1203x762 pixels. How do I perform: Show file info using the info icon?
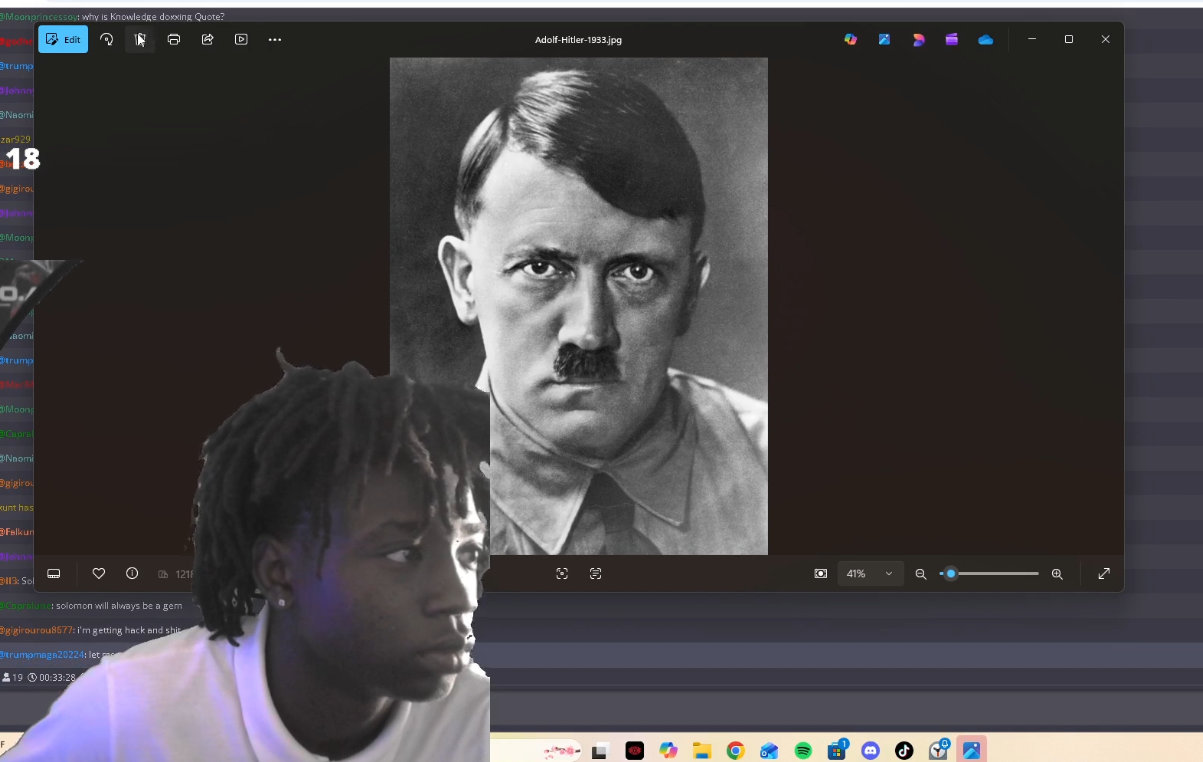point(132,573)
